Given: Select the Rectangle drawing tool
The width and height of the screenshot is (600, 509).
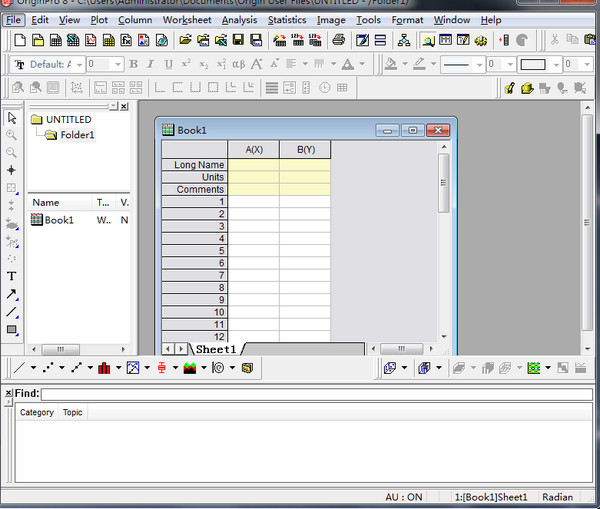Looking at the screenshot, I should tap(11, 330).
